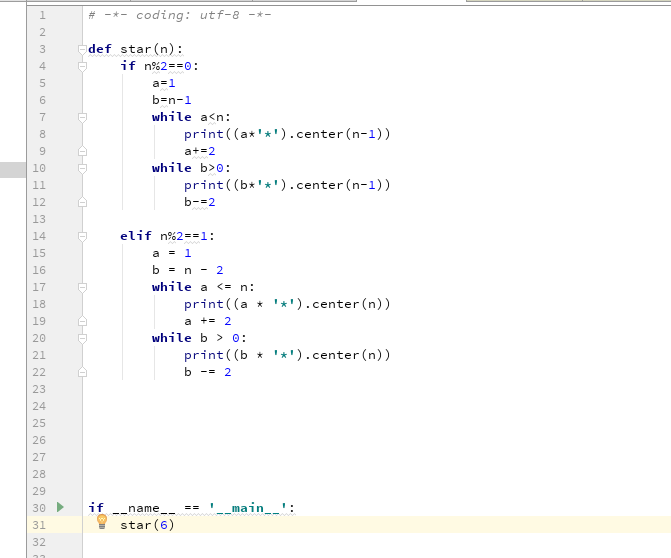Click the '__main__' string literal
This screenshot has width=671, height=558.
(x=252, y=508)
